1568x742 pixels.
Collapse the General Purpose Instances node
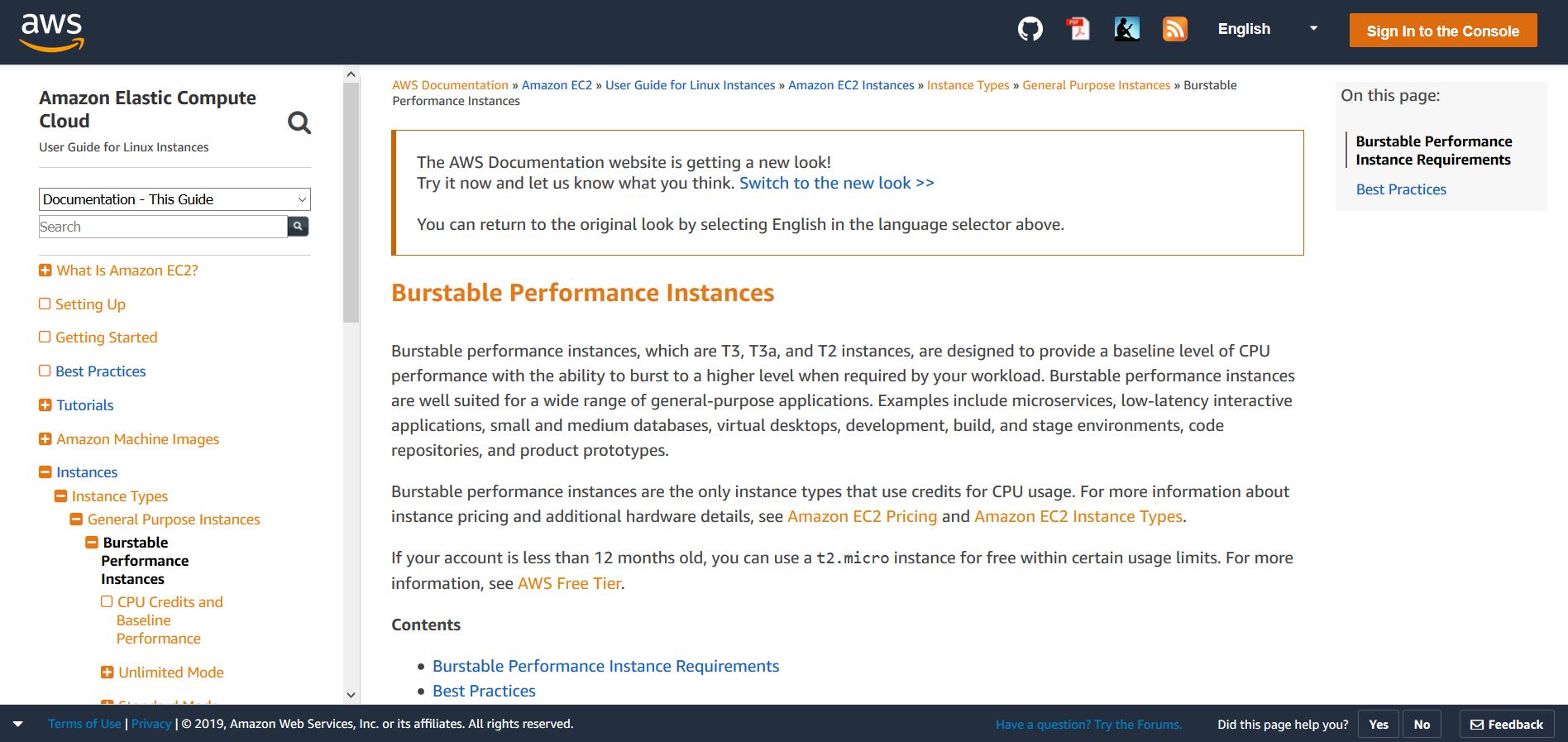click(x=76, y=519)
